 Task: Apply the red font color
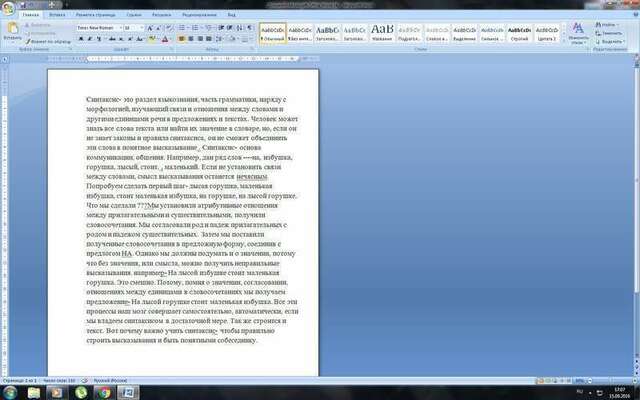[164, 39]
